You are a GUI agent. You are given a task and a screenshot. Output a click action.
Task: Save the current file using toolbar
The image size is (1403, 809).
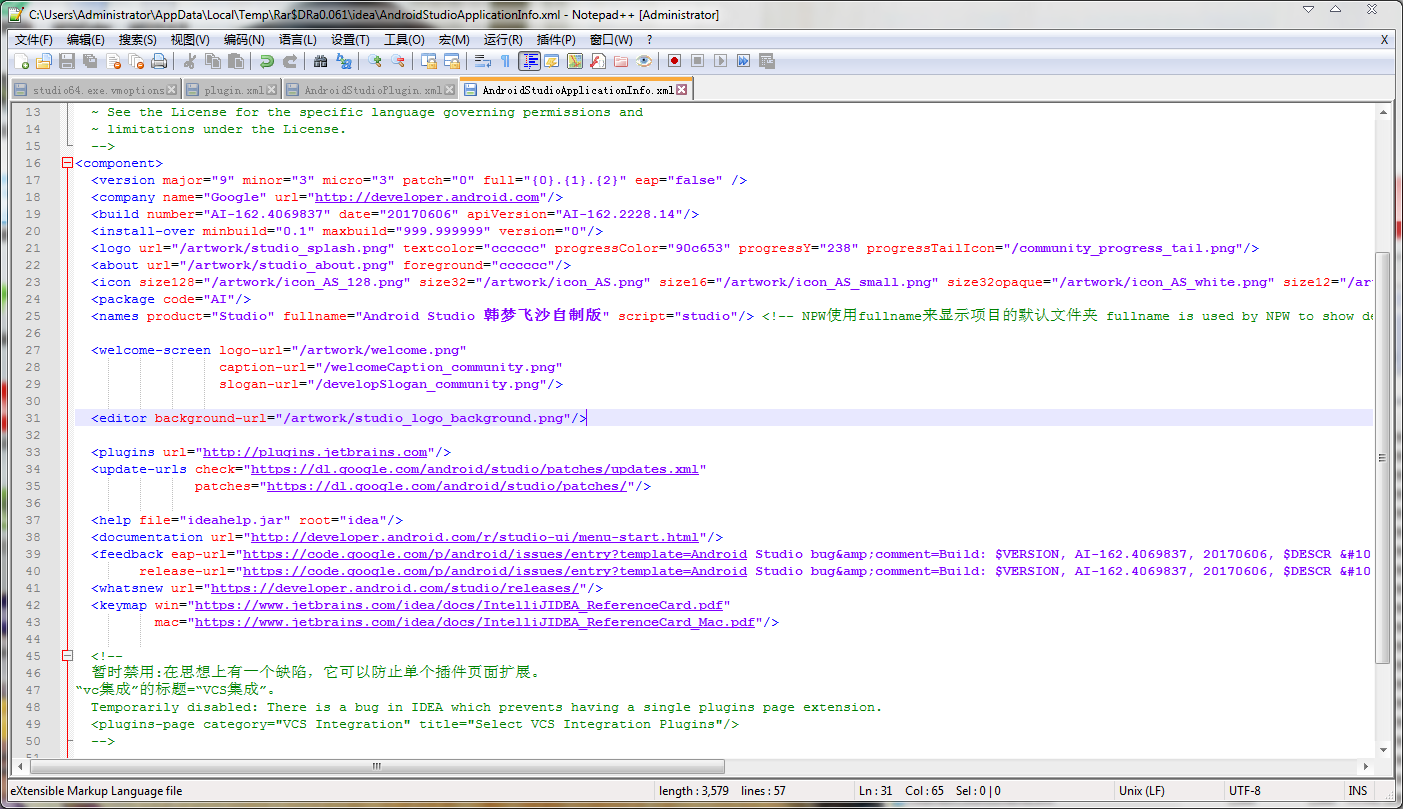click(67, 62)
